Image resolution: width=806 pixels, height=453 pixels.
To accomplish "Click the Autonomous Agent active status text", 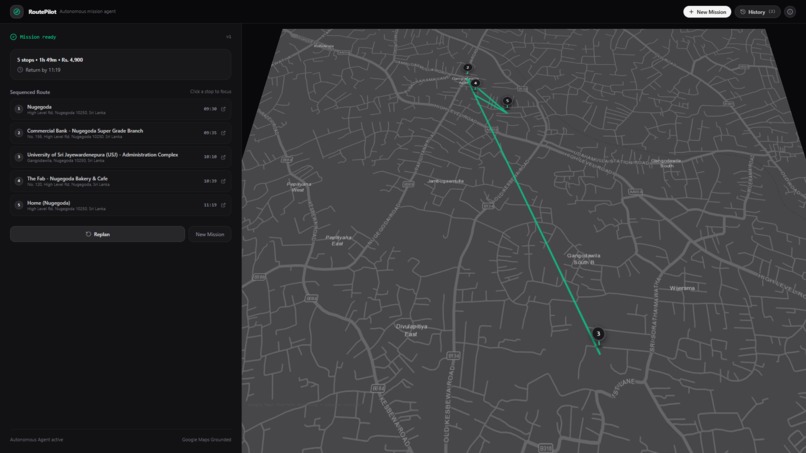I will pyautogui.click(x=36, y=440).
